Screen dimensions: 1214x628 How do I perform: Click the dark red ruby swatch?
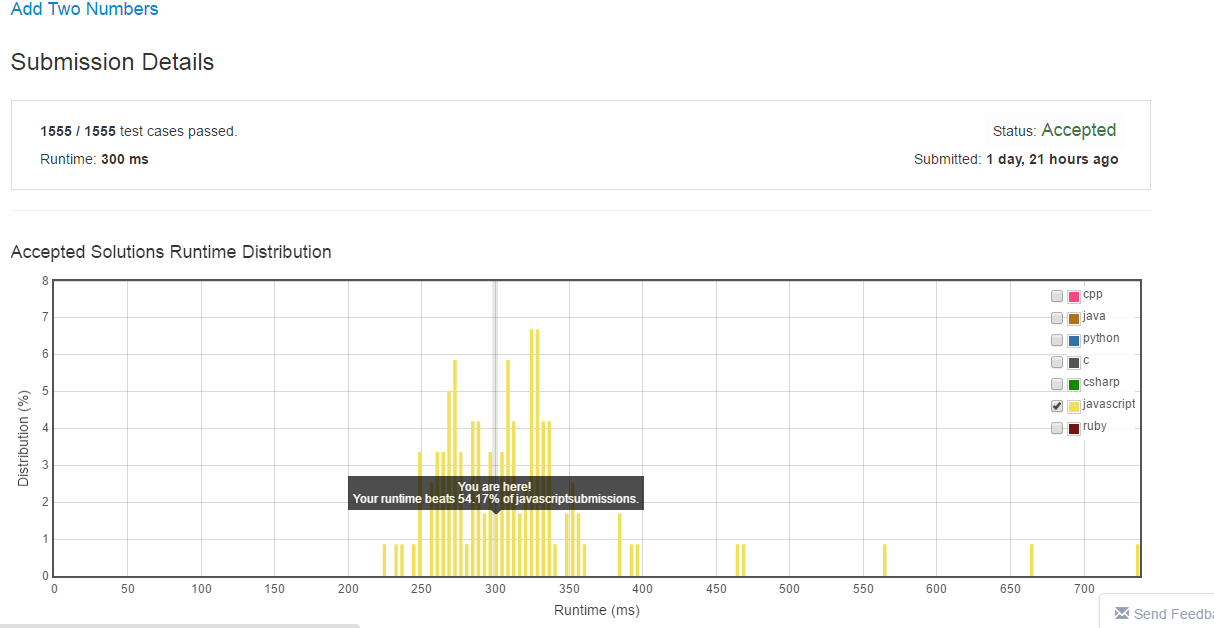coord(1074,429)
